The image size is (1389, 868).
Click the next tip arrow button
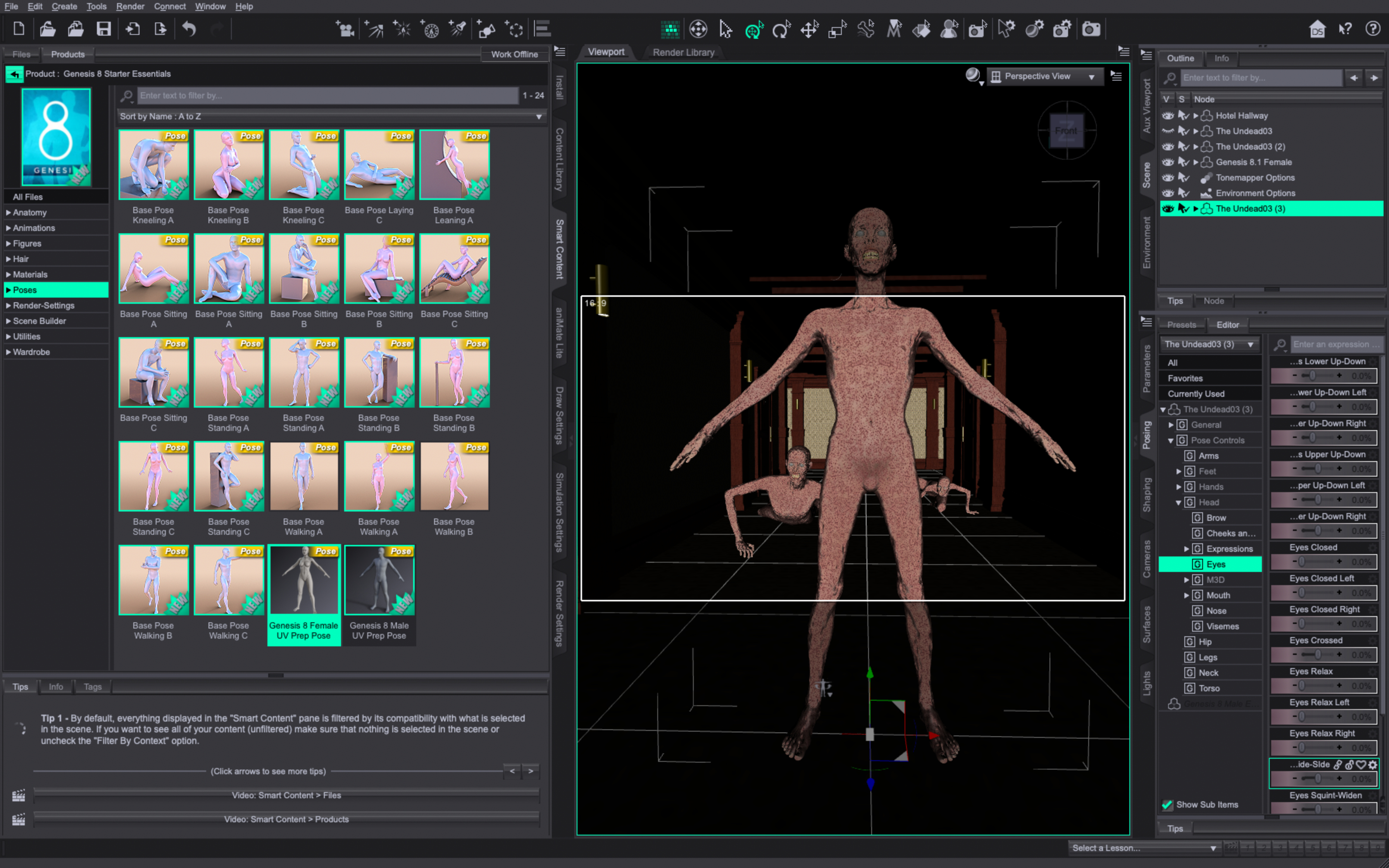coord(531,771)
